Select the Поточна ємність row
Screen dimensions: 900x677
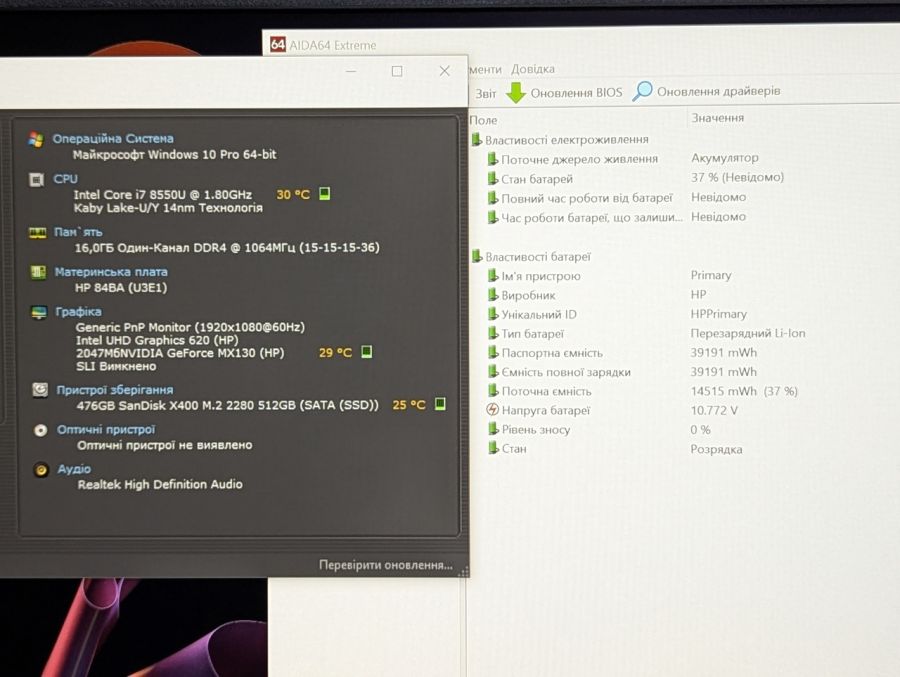click(643, 391)
